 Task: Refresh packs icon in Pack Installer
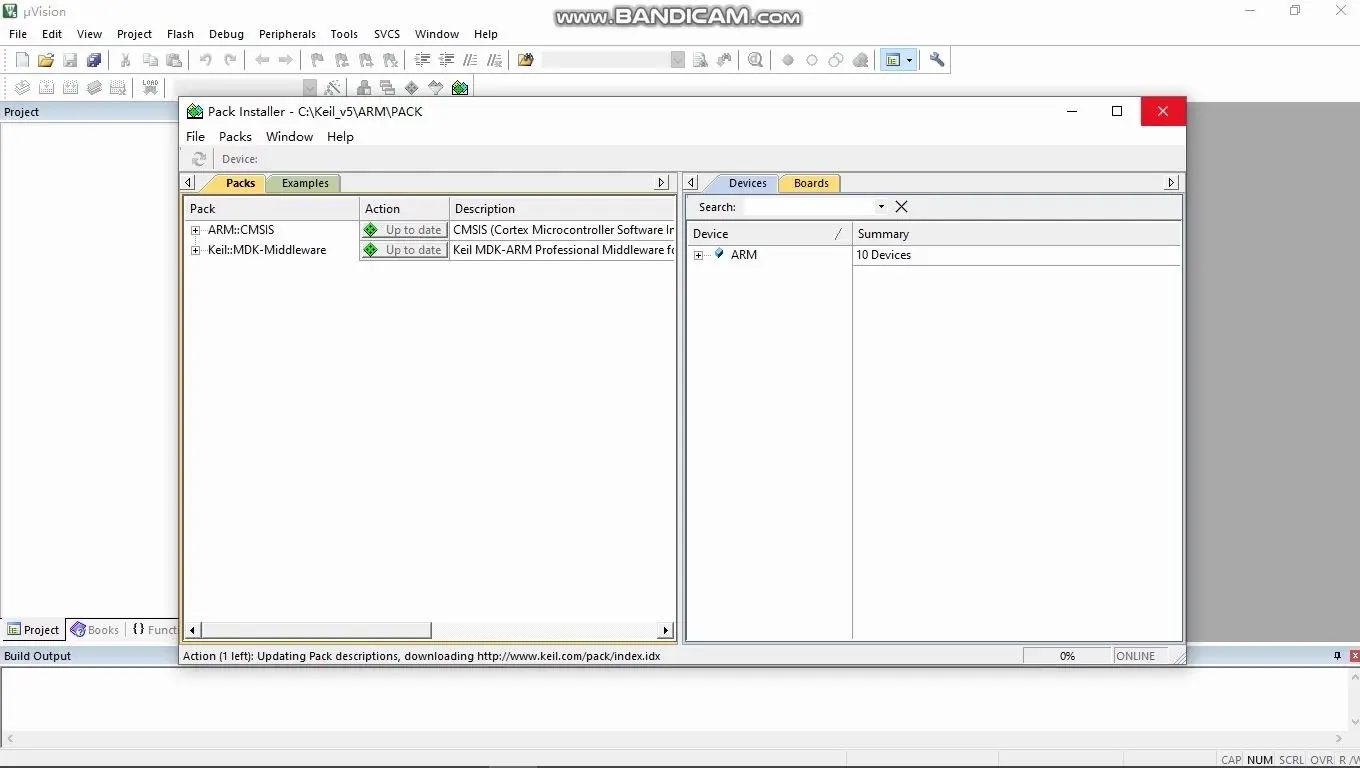point(199,159)
